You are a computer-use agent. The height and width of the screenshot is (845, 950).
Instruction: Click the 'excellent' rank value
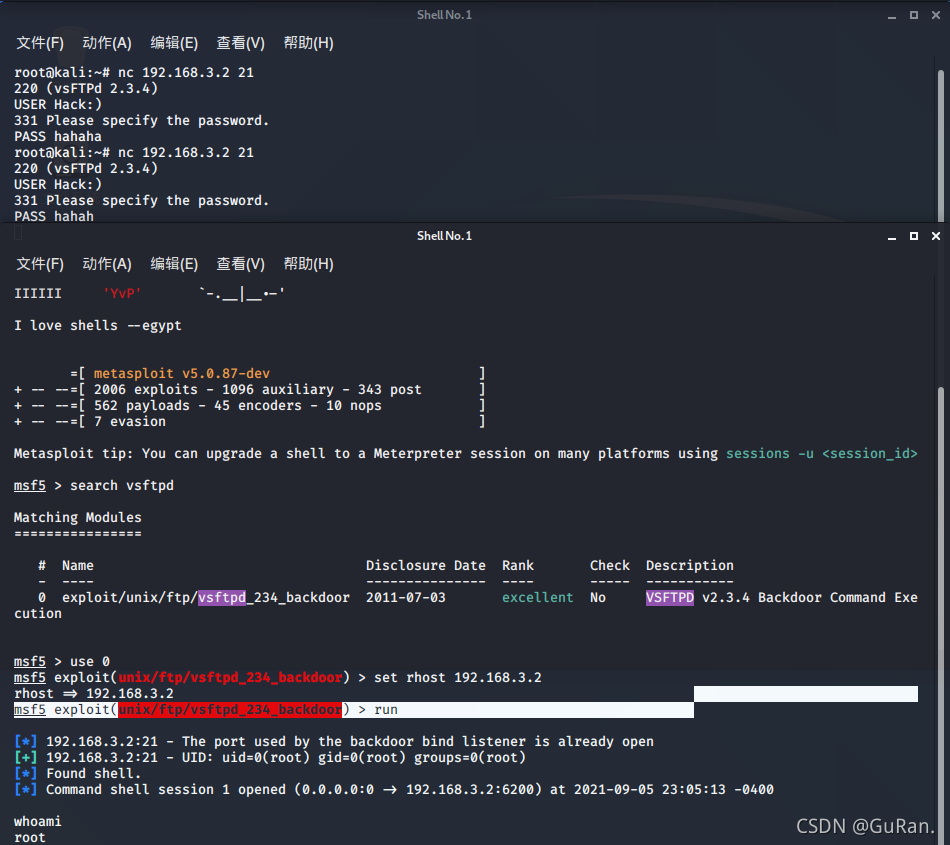coord(537,598)
